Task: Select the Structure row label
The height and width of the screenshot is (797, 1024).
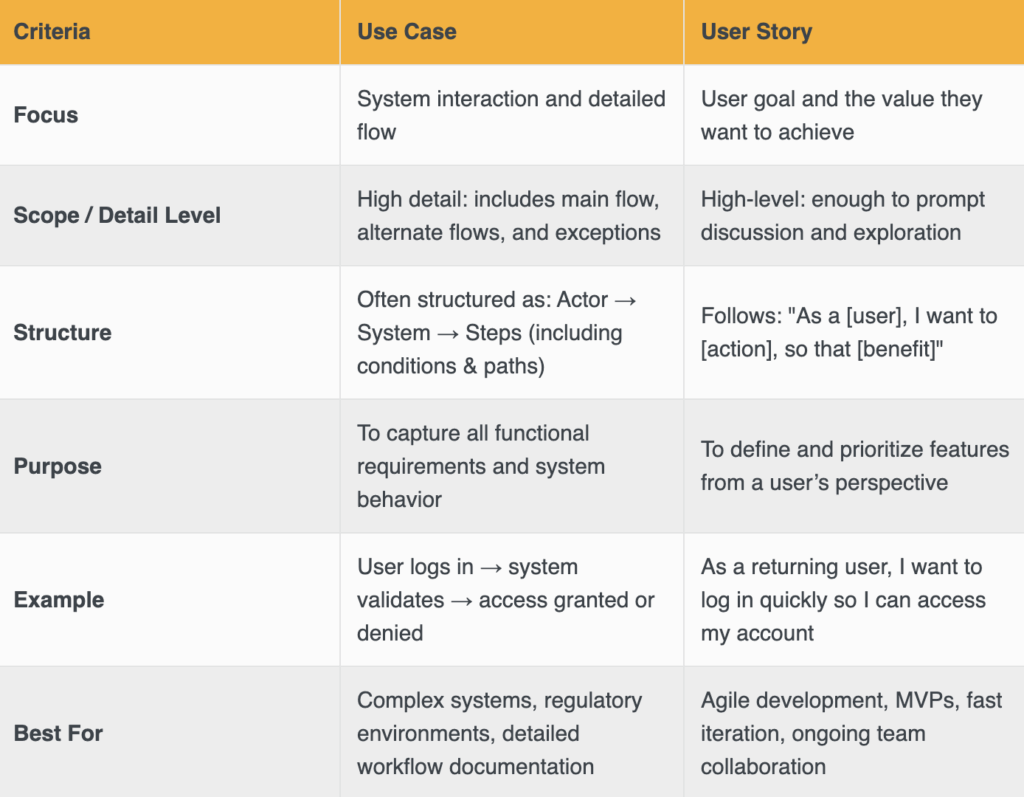Action: [x=62, y=332]
